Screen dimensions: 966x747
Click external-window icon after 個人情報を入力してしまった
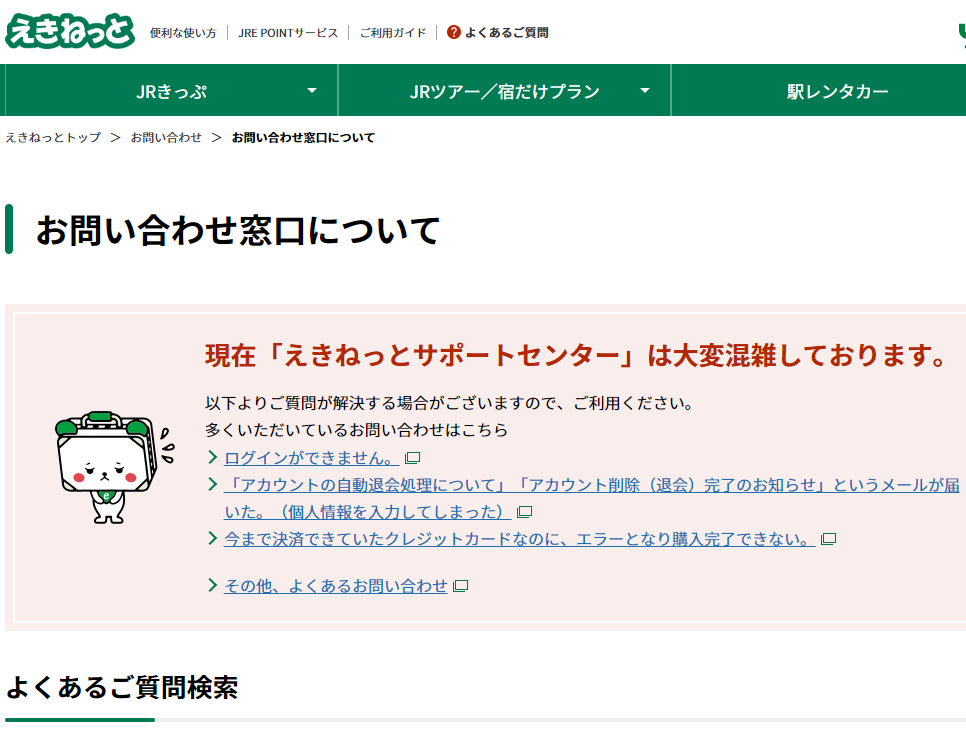[x=524, y=512]
